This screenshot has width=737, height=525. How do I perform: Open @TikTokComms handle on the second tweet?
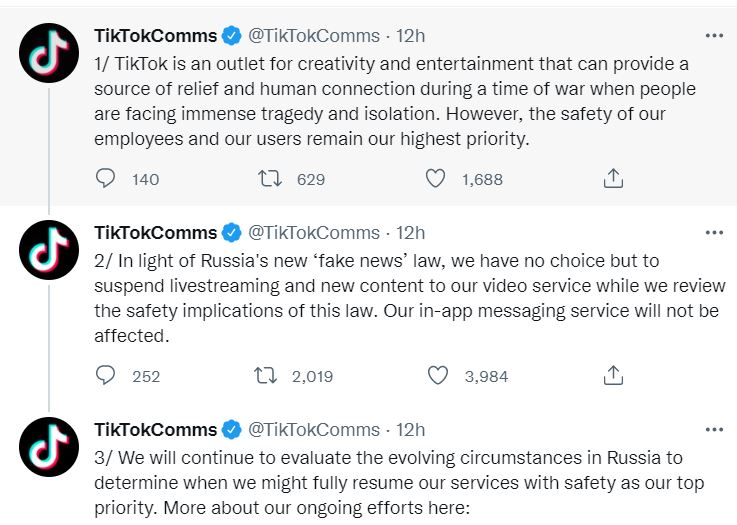pyautogui.click(x=314, y=233)
